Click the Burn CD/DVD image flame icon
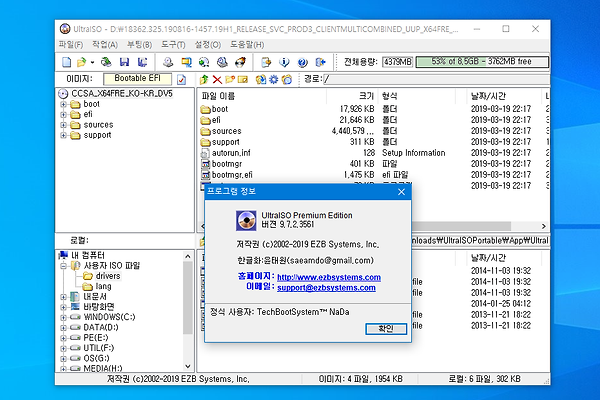 240,62
